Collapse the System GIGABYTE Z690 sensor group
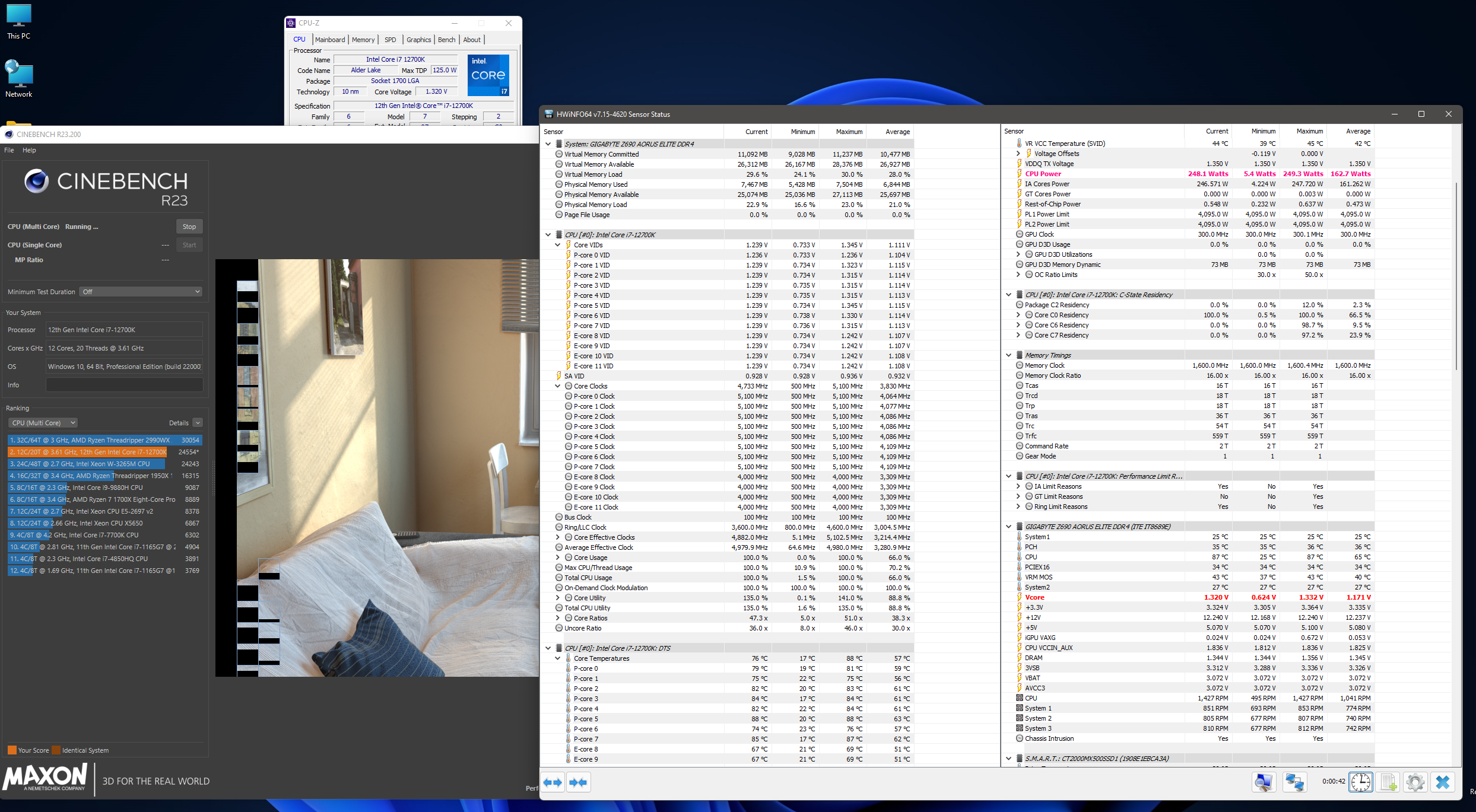 click(548, 144)
